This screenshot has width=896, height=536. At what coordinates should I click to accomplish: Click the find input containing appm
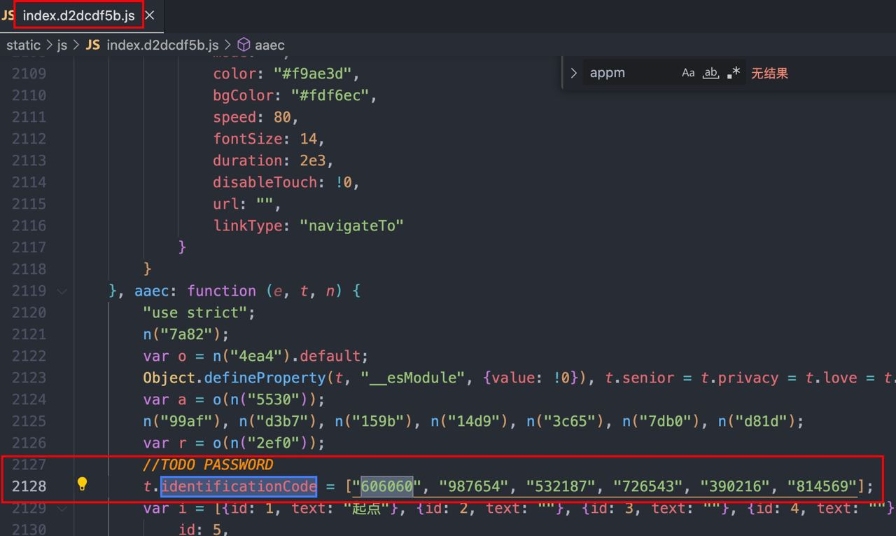pyautogui.click(x=630, y=73)
